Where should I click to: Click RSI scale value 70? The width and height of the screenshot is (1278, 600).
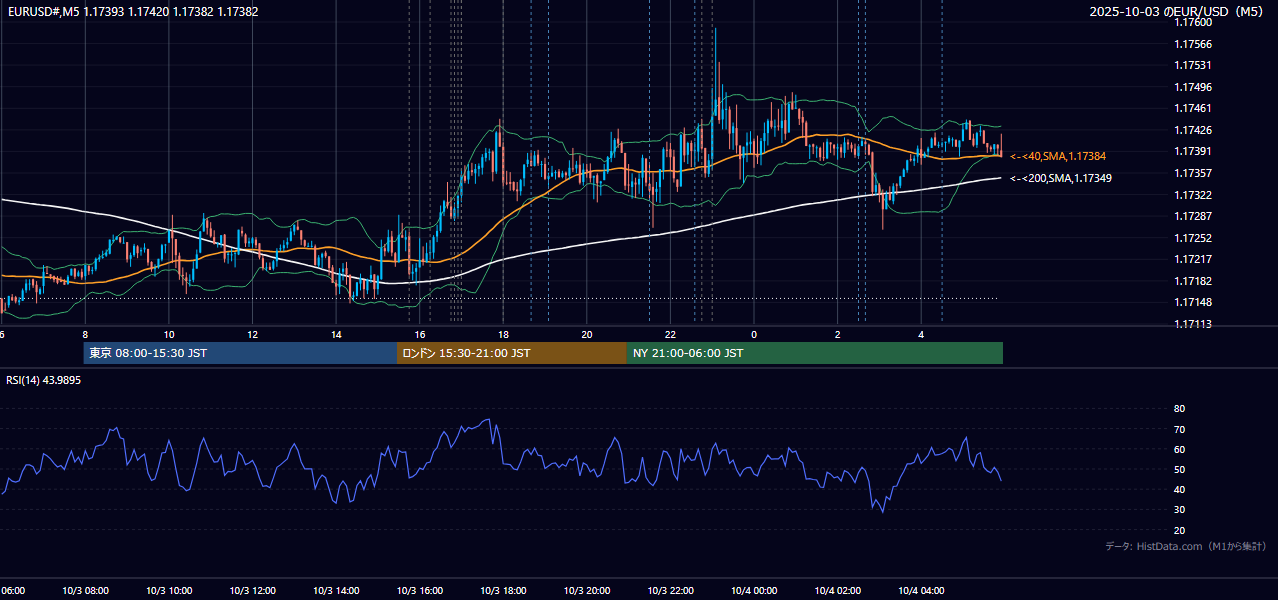coord(1179,429)
